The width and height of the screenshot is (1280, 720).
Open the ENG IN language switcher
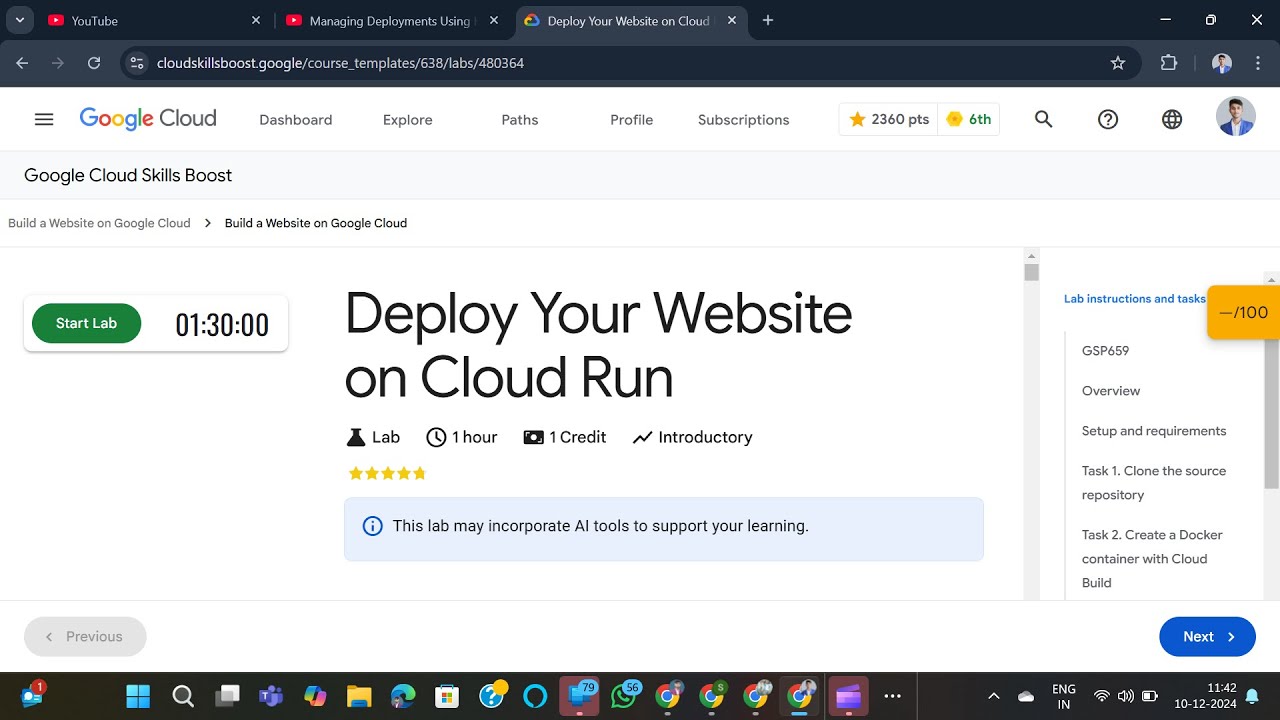coord(1064,696)
